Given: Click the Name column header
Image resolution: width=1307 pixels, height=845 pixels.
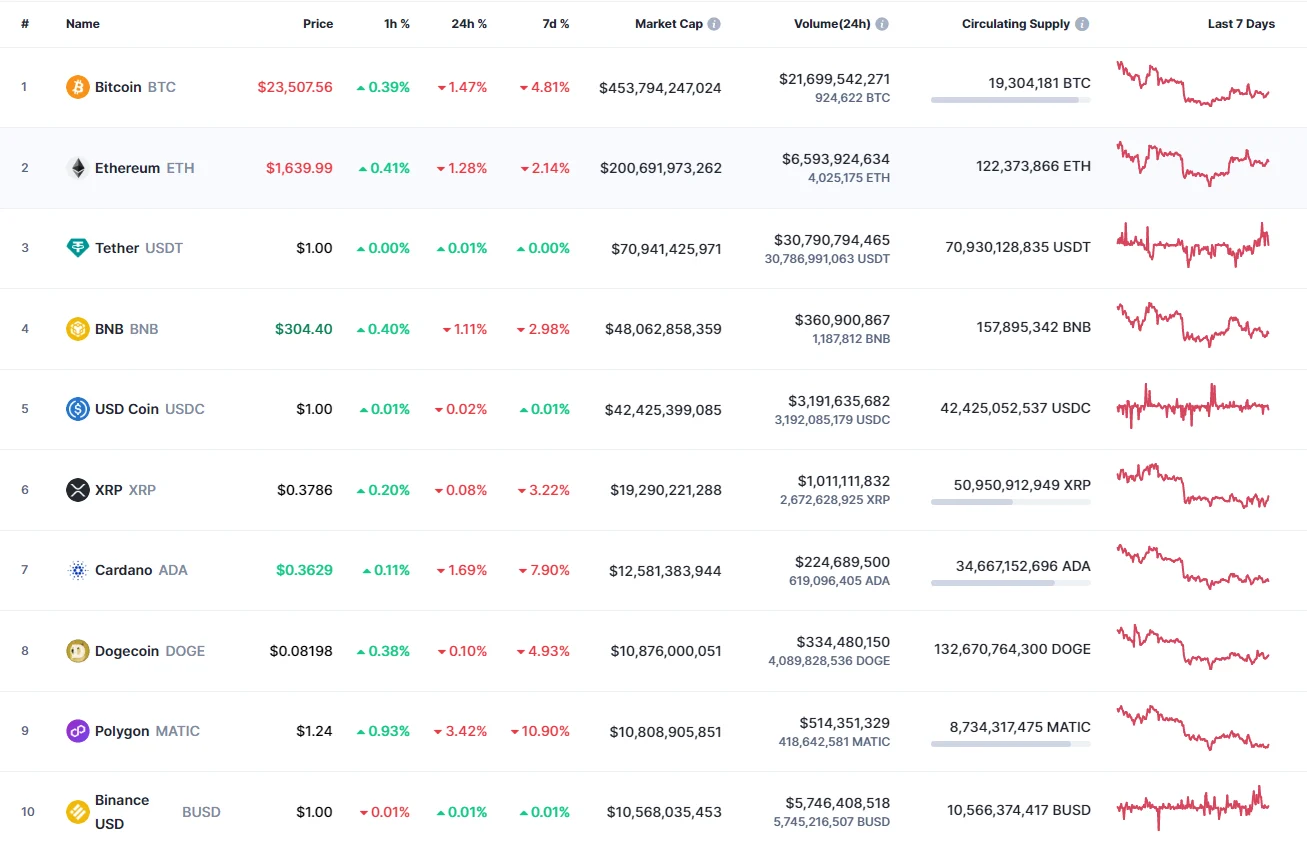Looking at the screenshot, I should pos(83,23).
